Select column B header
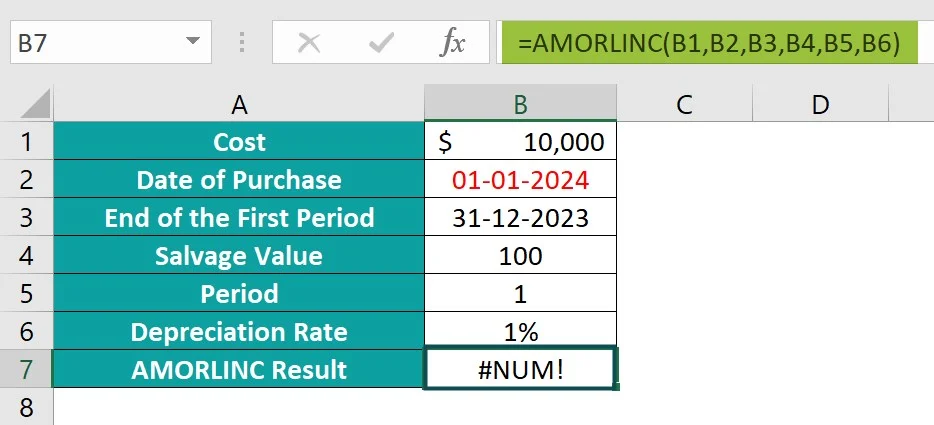This screenshot has width=934, height=425. [x=521, y=105]
